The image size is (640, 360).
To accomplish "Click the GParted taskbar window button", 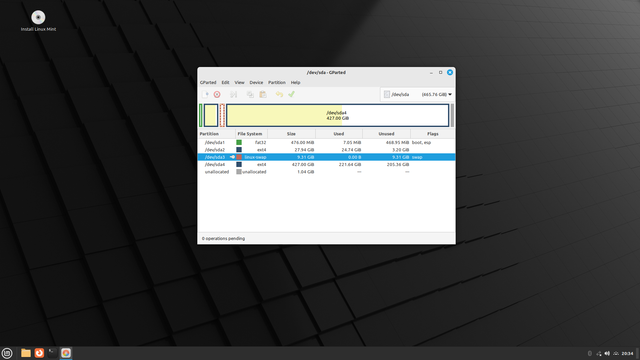I will coord(66,353).
